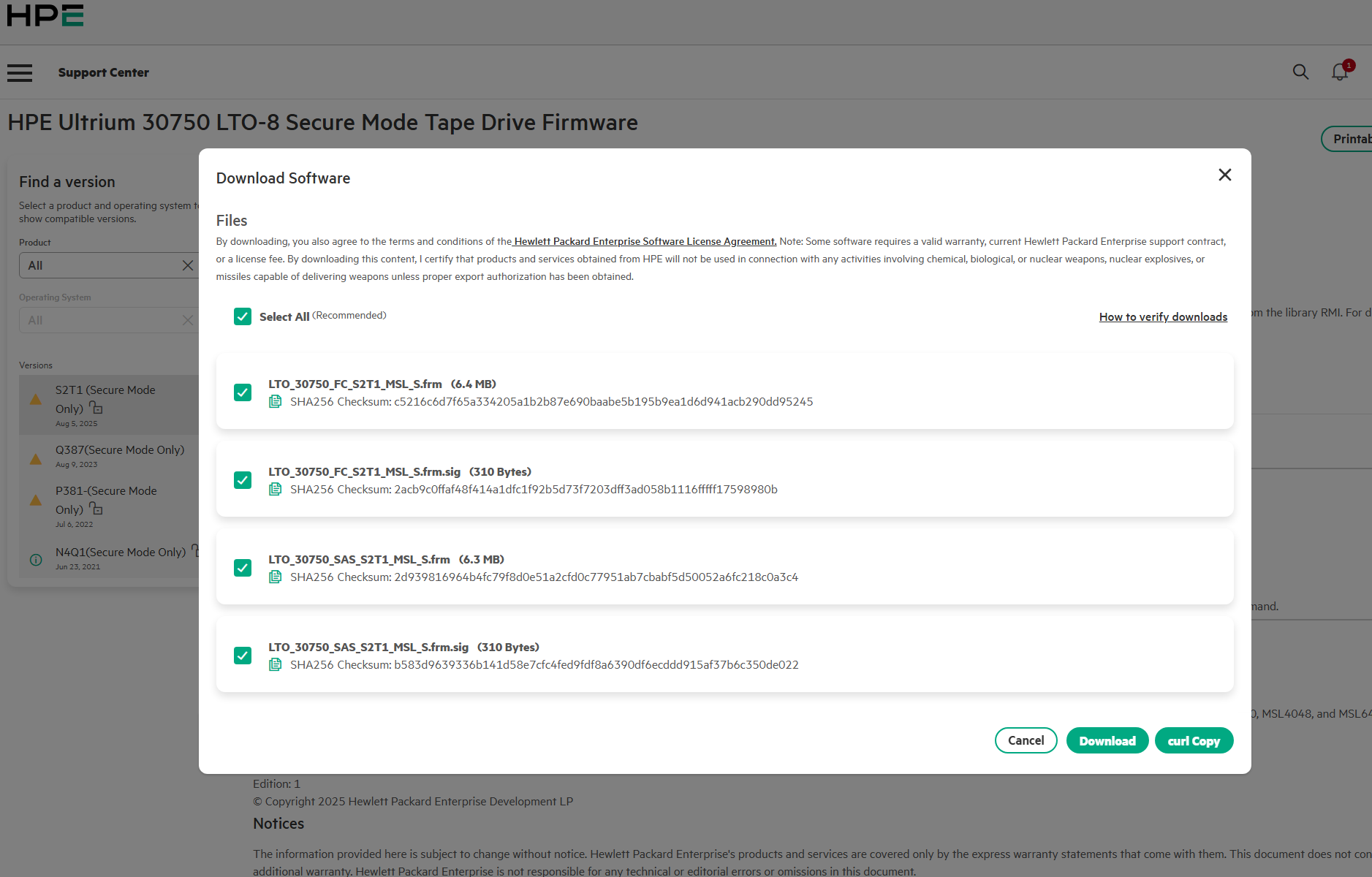Select the Q387(Secure Mode Only) version
Image resolution: width=1372 pixels, height=877 pixels.
click(x=120, y=450)
